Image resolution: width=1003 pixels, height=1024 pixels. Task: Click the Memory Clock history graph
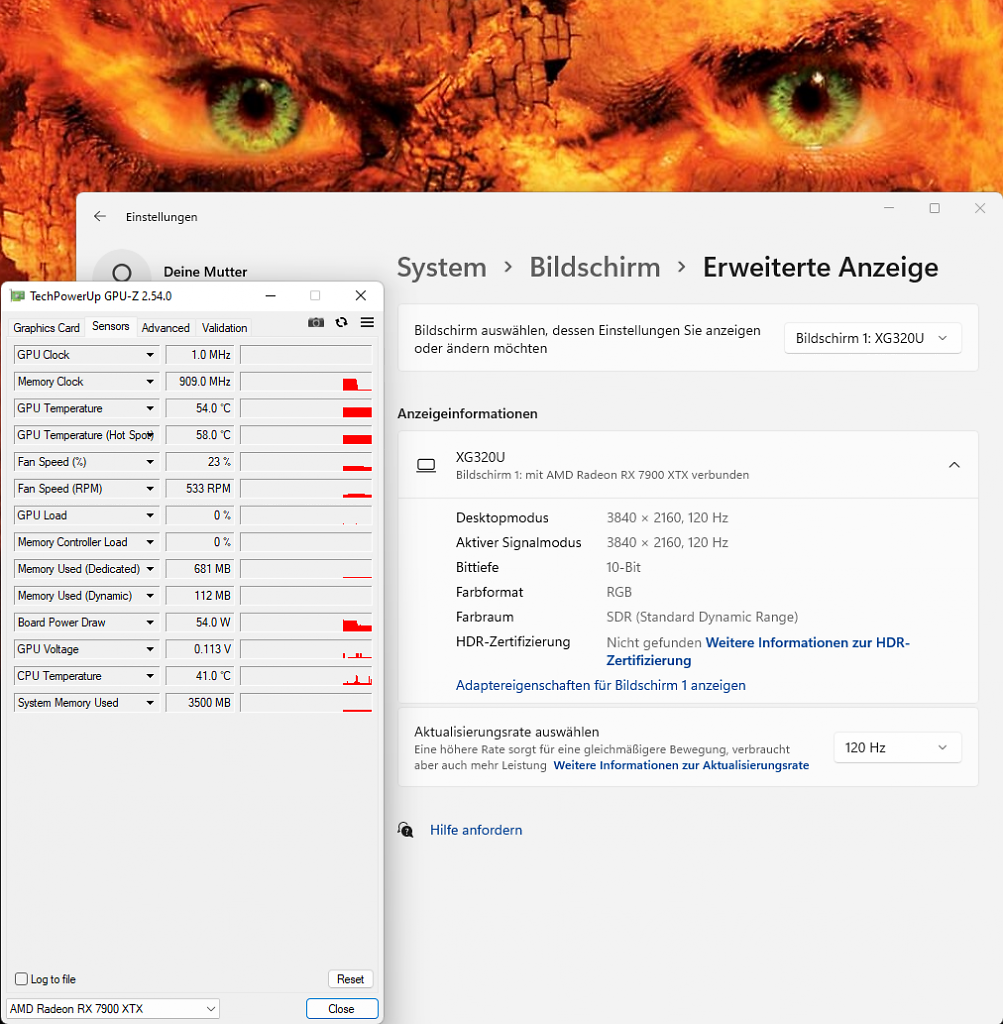click(x=306, y=381)
